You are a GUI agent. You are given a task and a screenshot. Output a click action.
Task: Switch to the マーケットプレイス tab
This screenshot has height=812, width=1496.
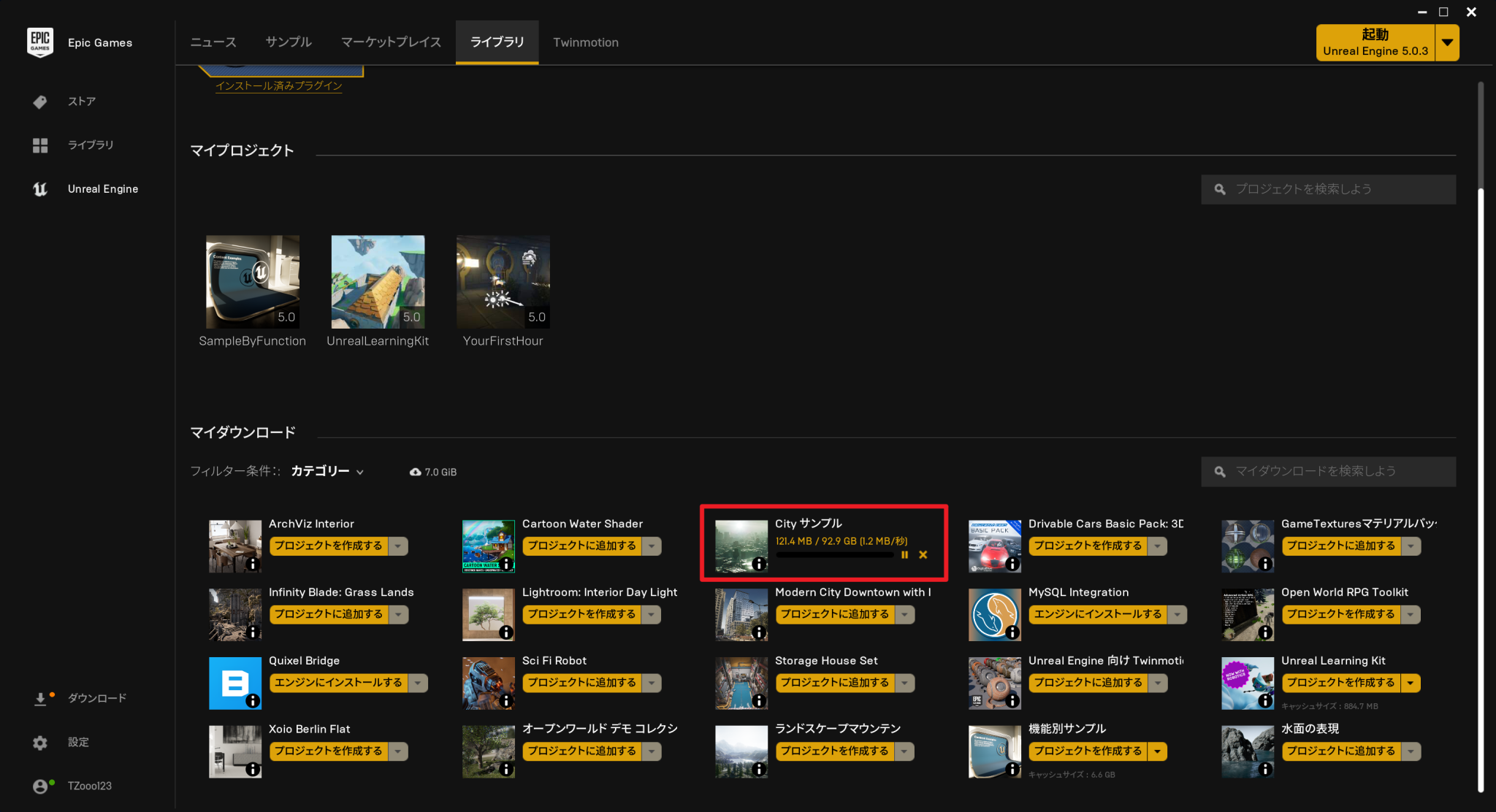391,42
